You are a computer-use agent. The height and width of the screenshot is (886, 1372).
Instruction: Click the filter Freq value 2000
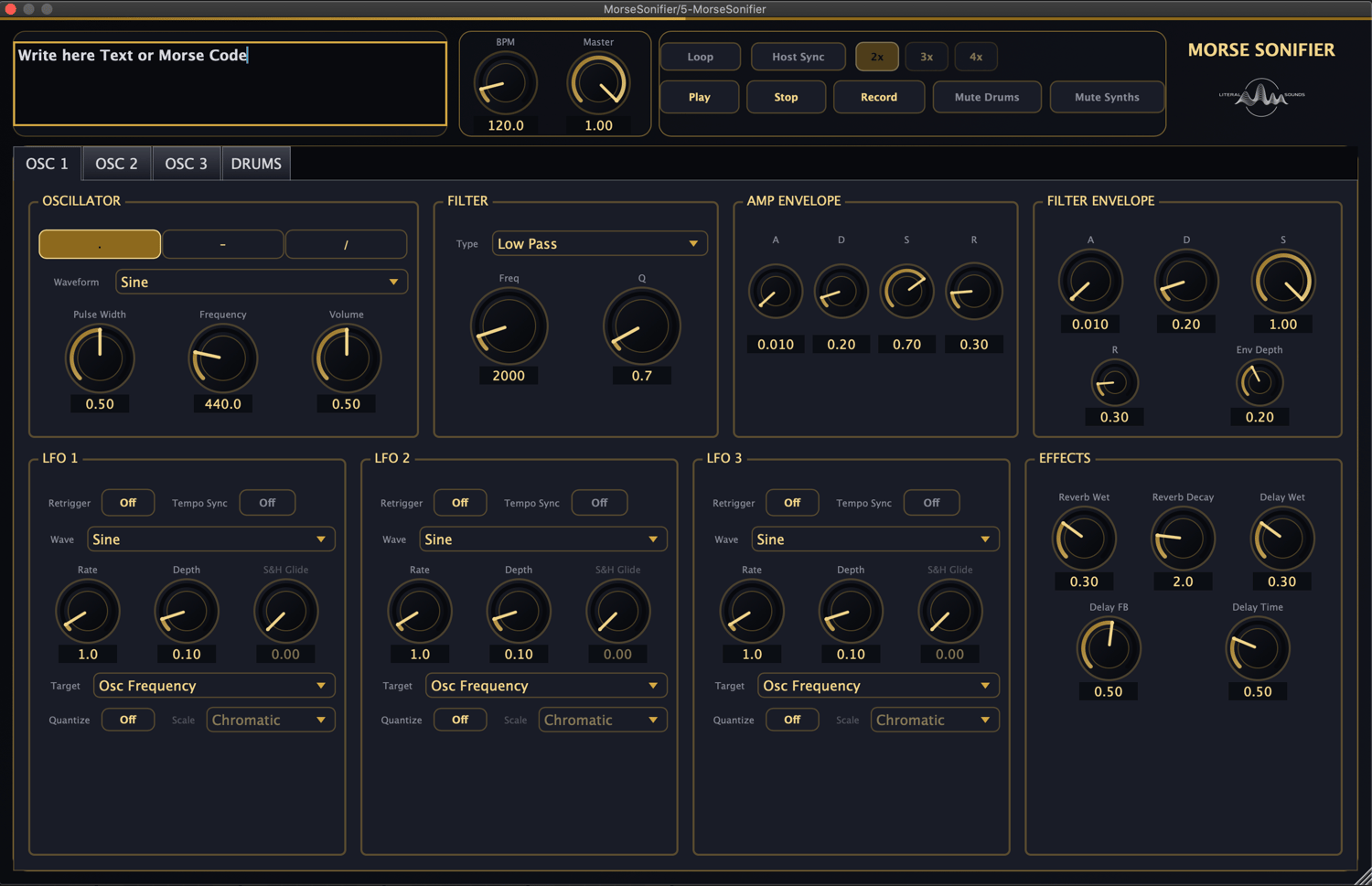[509, 376]
